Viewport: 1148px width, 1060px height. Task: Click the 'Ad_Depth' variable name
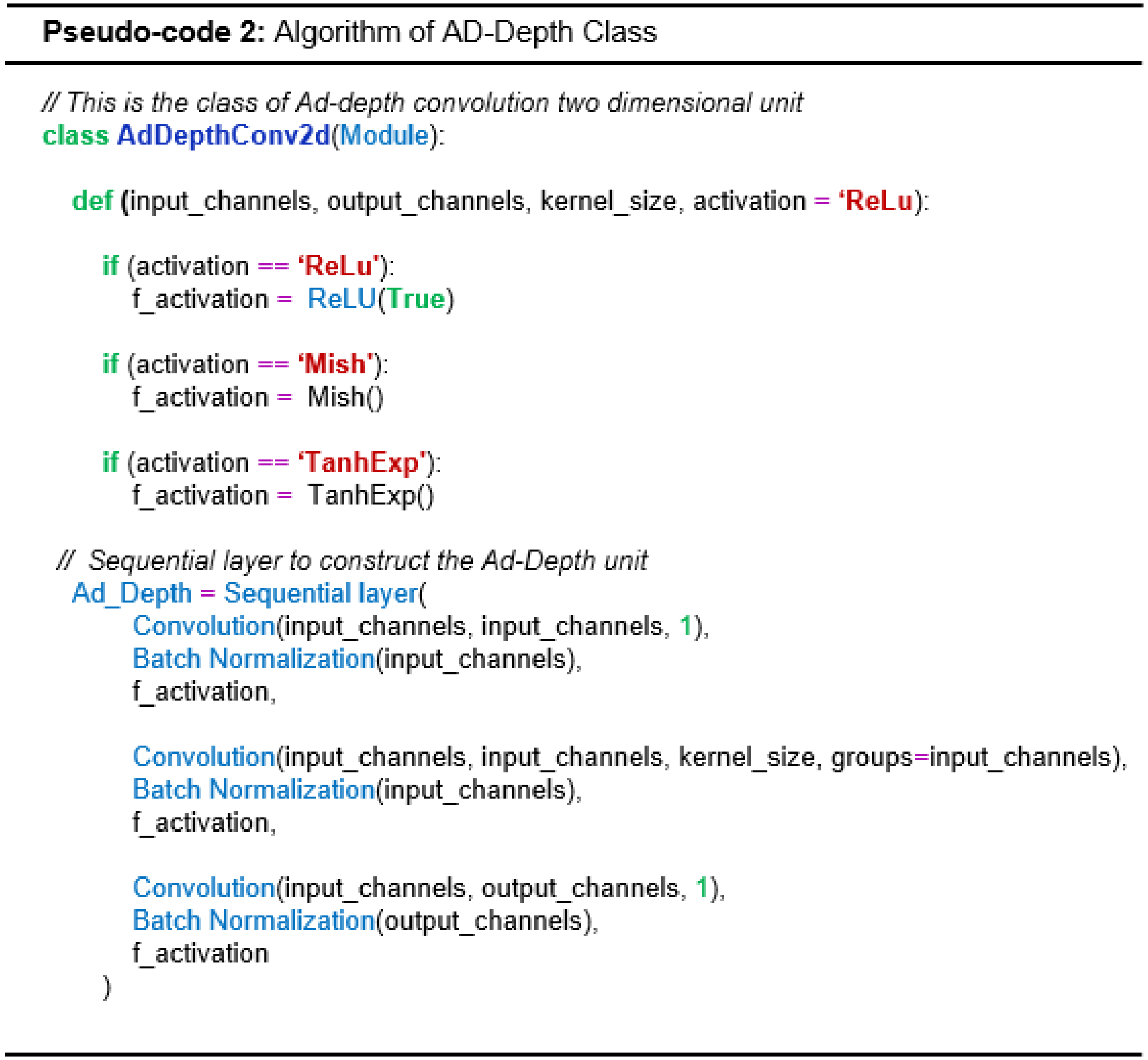click(x=132, y=594)
